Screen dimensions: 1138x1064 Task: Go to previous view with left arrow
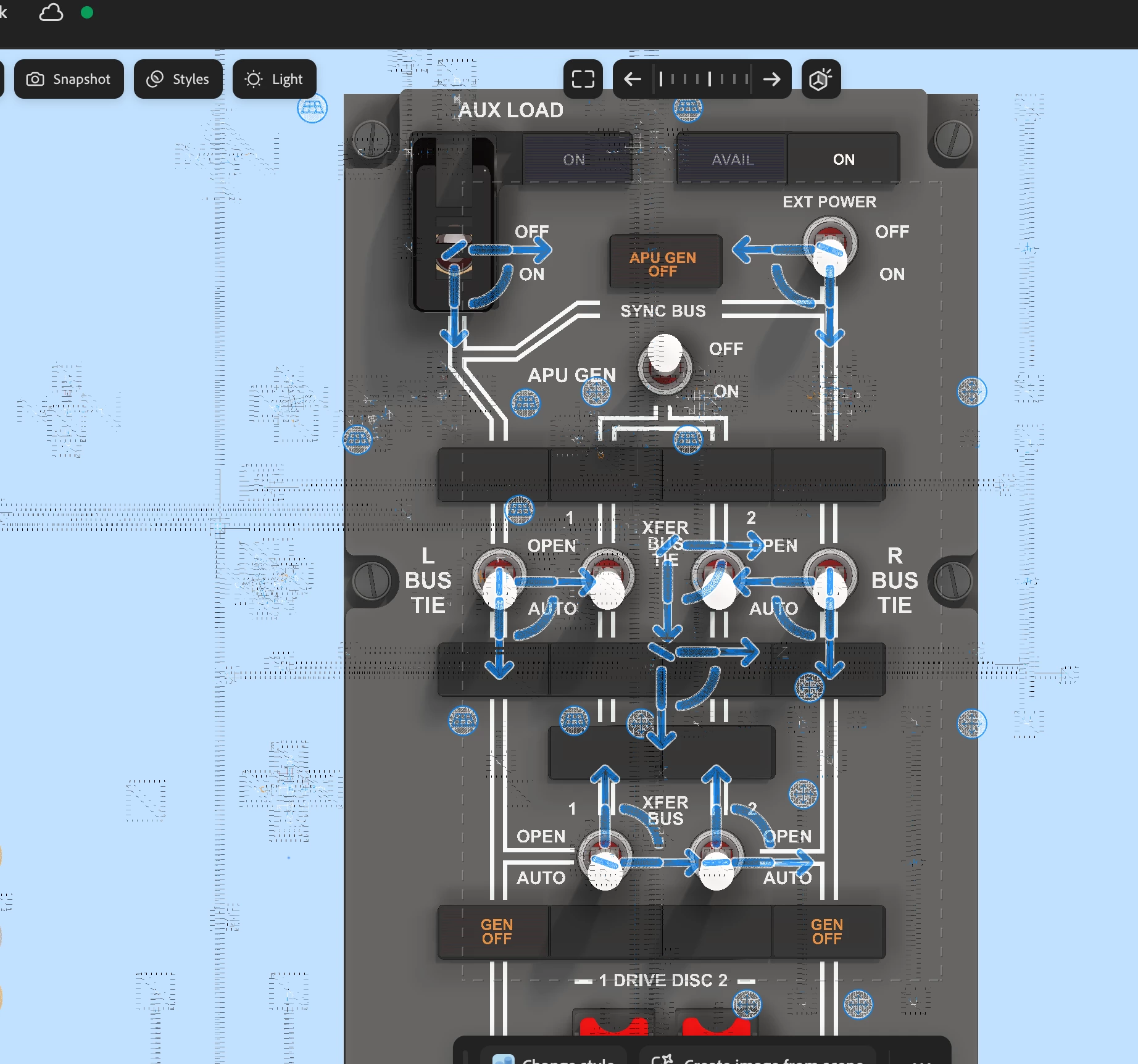(633, 79)
